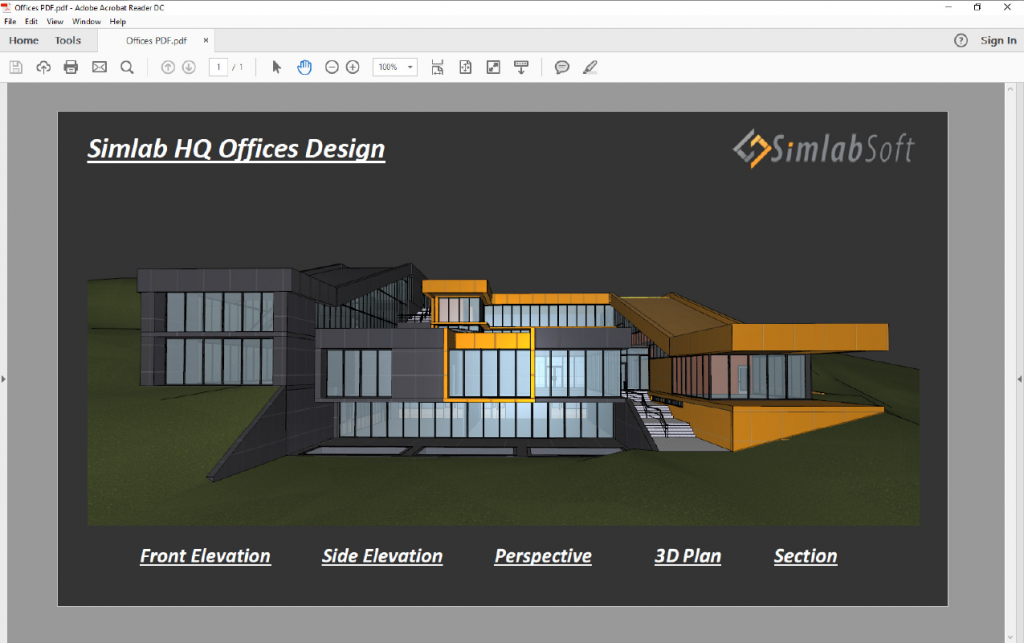This screenshot has width=1024, height=643.
Task: Zoom in on the page
Action: coord(352,67)
